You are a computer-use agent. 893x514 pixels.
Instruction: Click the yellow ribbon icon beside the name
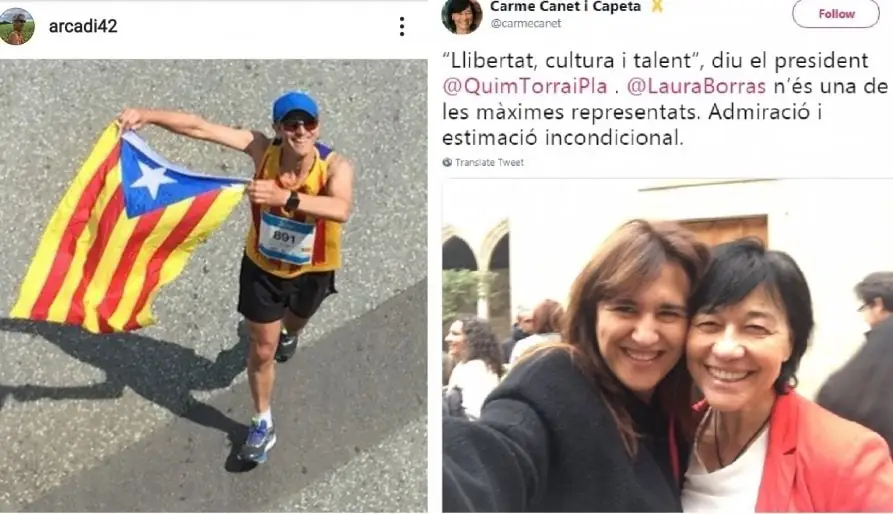657,6
